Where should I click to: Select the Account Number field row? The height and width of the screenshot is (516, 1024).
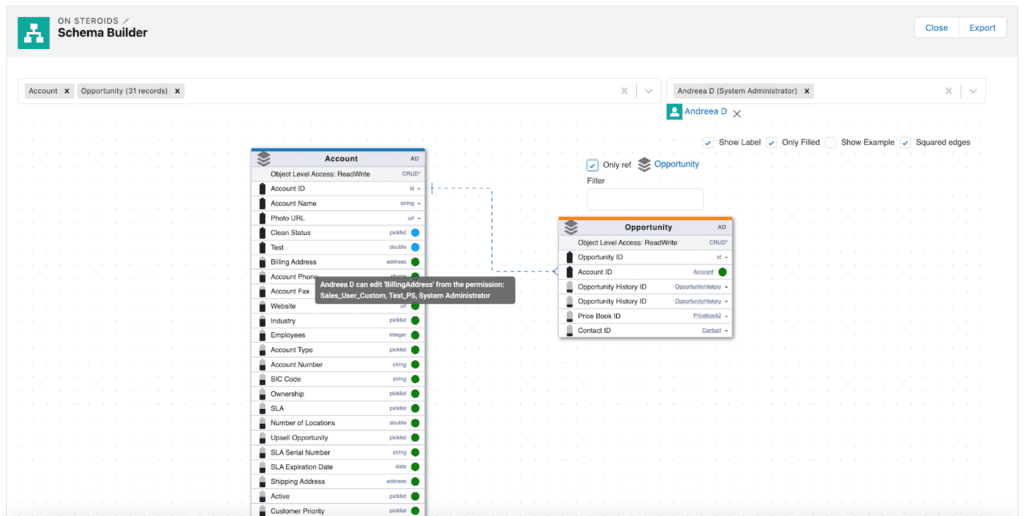(338, 364)
